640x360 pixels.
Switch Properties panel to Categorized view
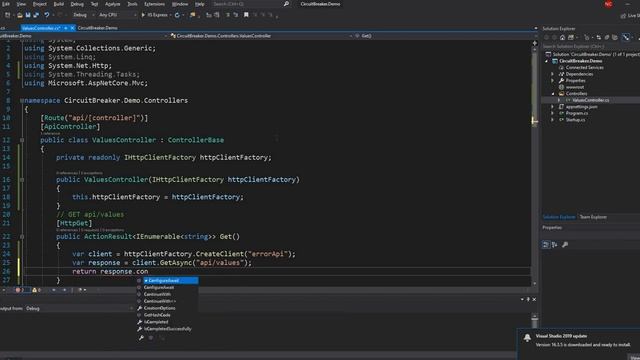546,244
